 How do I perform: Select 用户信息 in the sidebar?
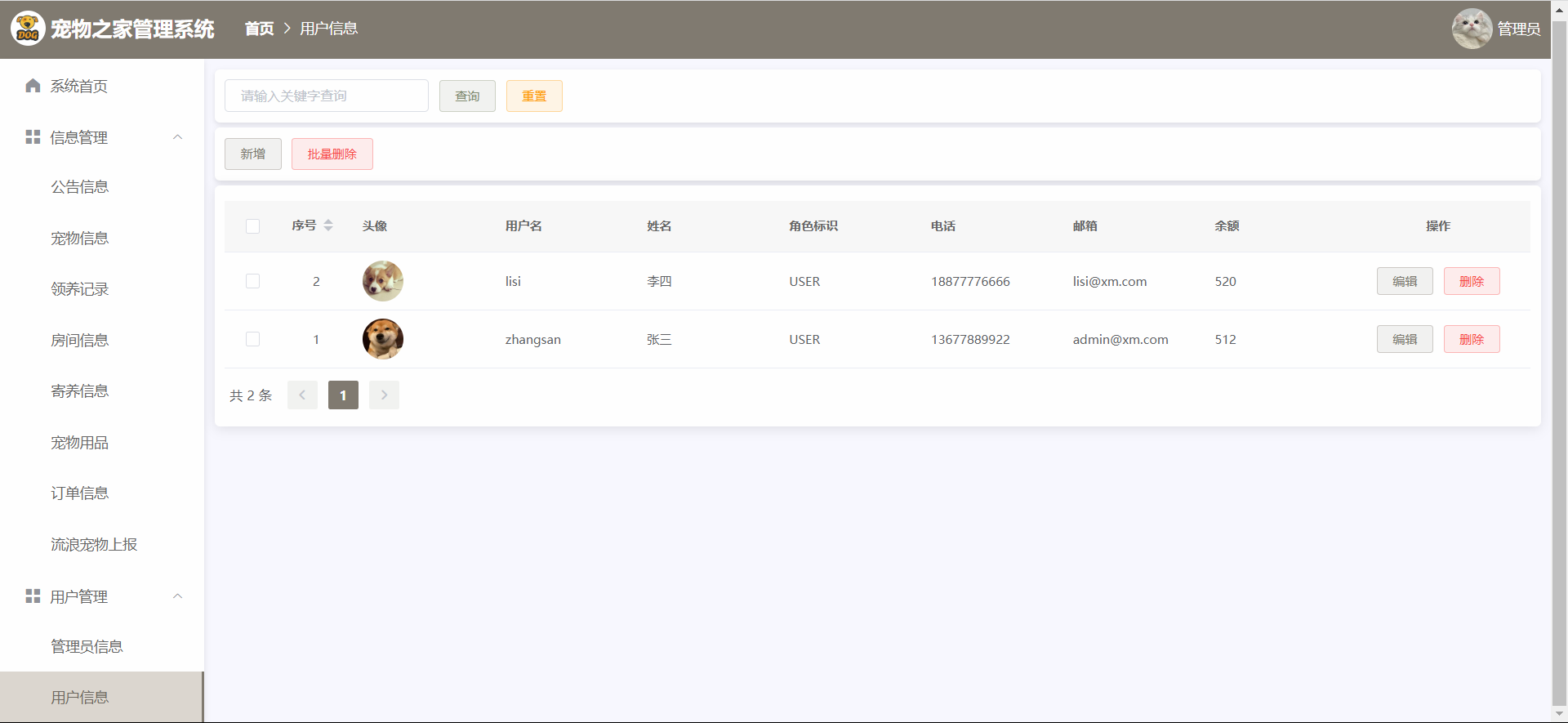[x=102, y=698]
